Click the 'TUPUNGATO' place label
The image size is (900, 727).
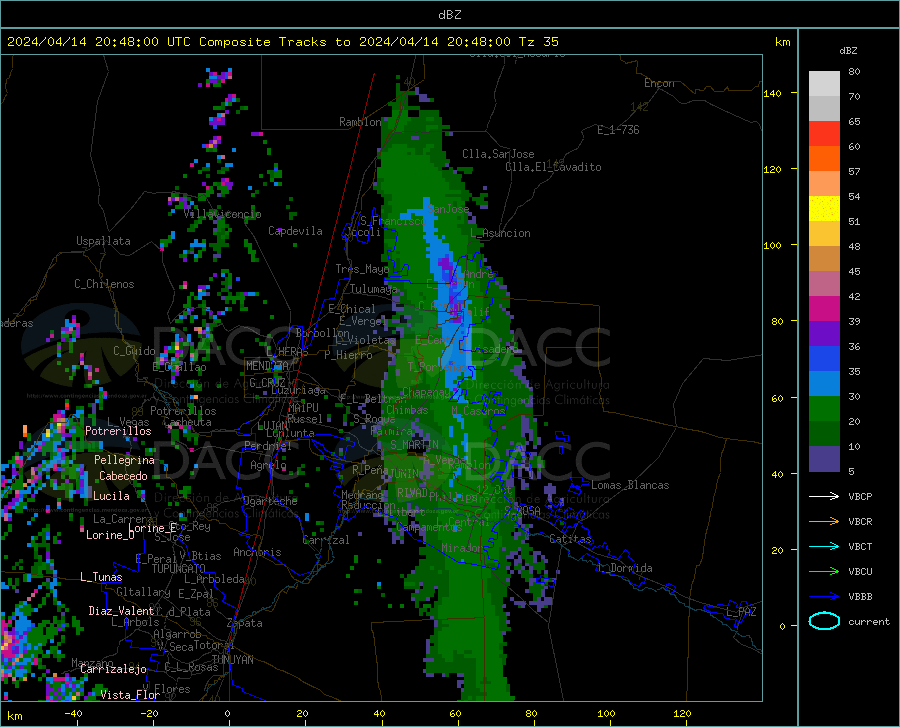(x=179, y=569)
